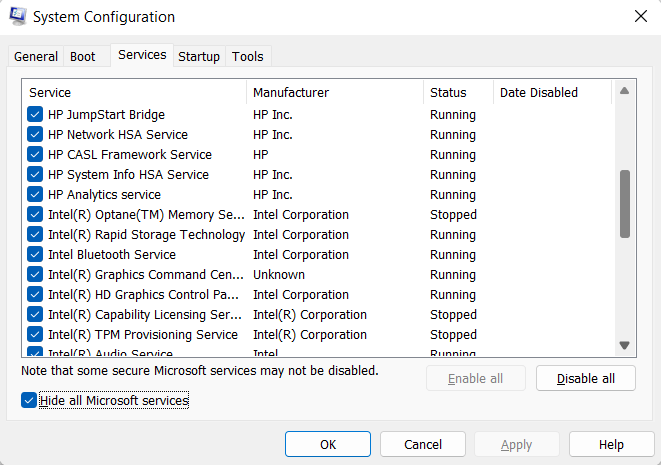Select the HP JumpStart Bridge row text

click(x=106, y=115)
